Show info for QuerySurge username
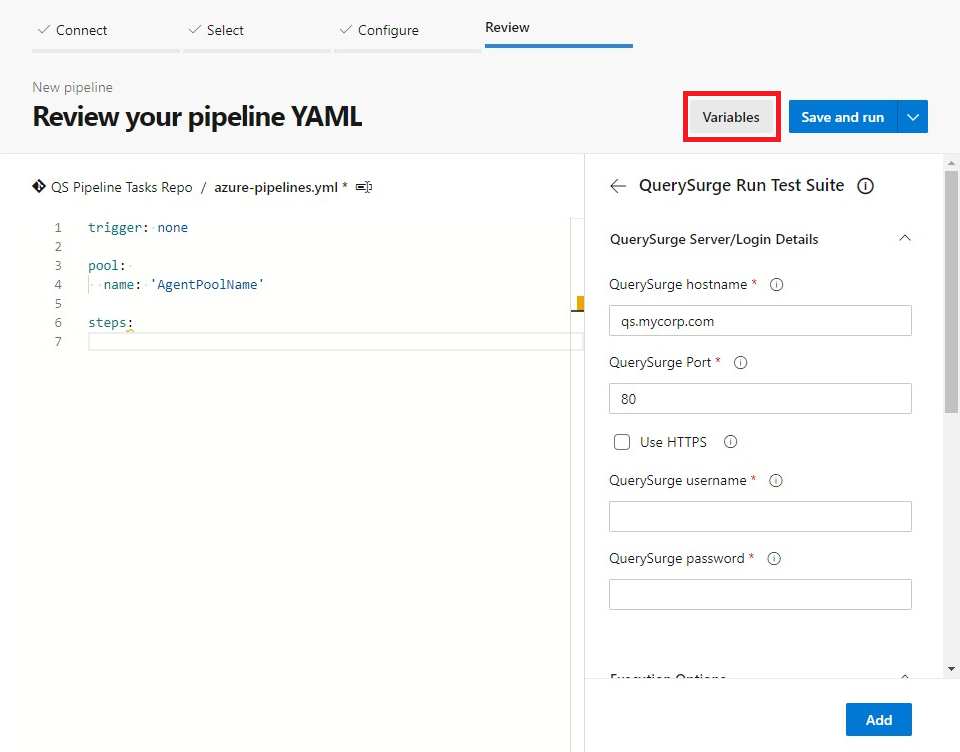The height and width of the screenshot is (752, 960). click(776, 481)
